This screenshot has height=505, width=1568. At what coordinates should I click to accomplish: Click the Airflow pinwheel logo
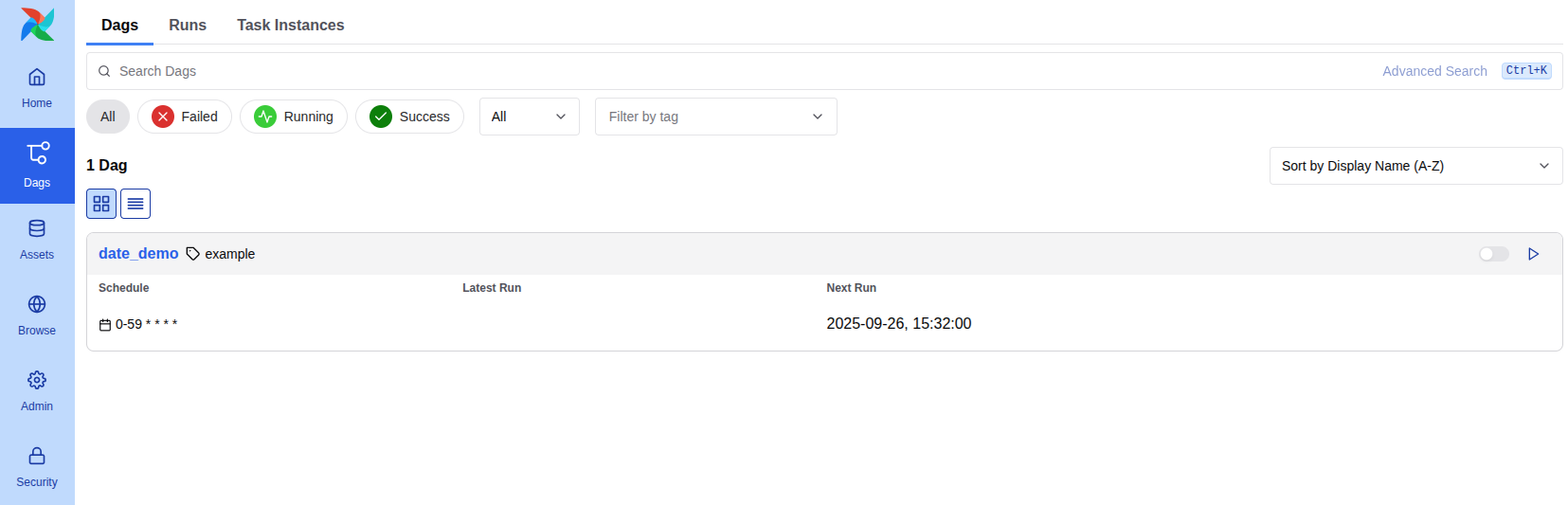[x=37, y=25]
